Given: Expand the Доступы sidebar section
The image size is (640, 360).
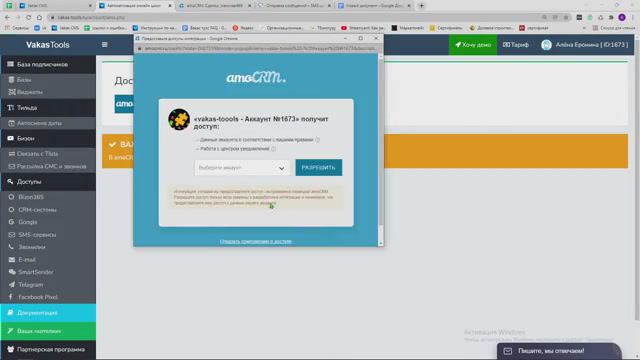Looking at the screenshot, I should pos(48,182).
